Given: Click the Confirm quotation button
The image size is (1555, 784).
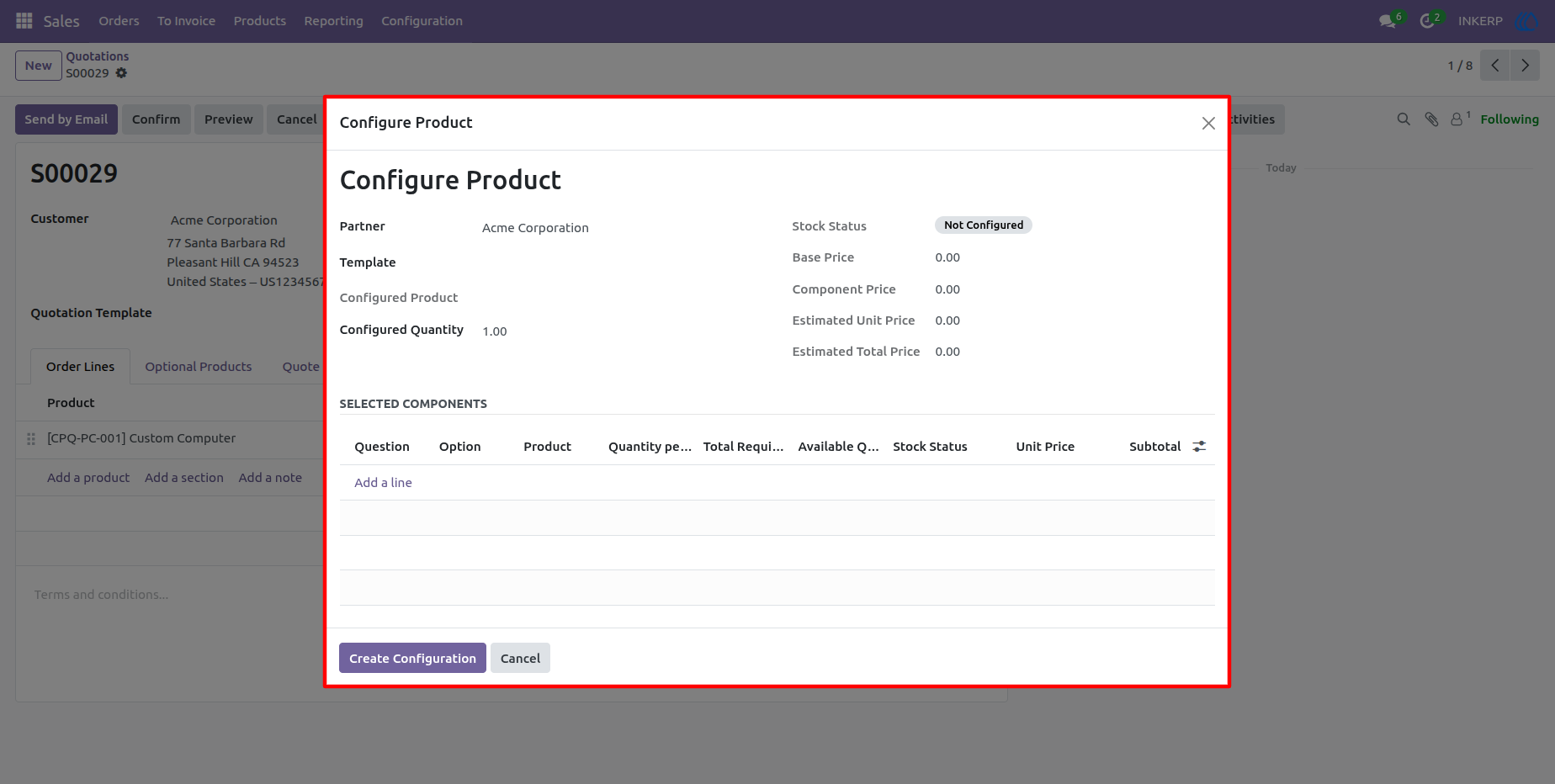Looking at the screenshot, I should pyautogui.click(x=156, y=119).
